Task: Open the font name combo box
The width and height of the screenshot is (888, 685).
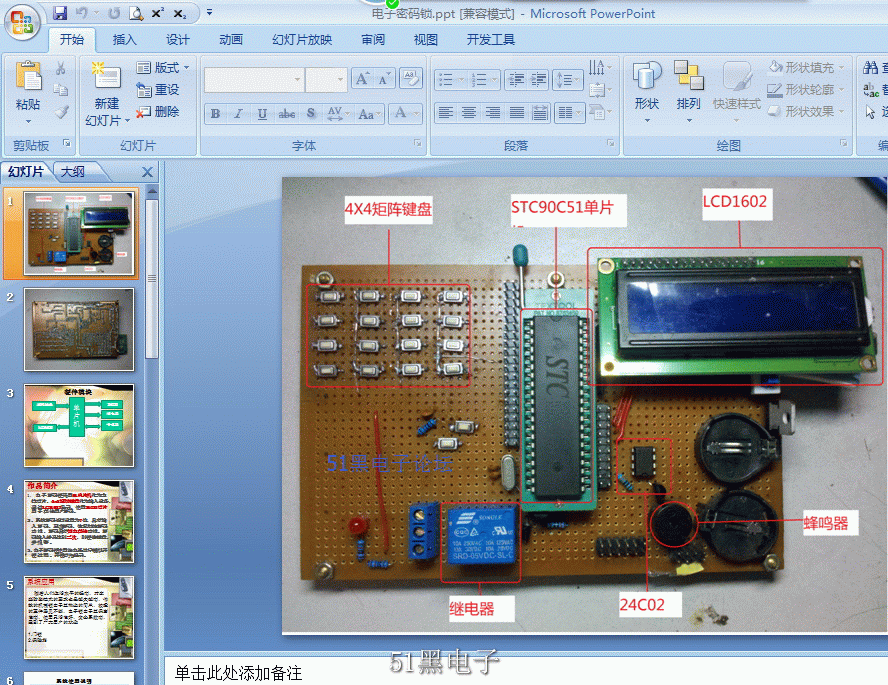Action: tap(254, 80)
